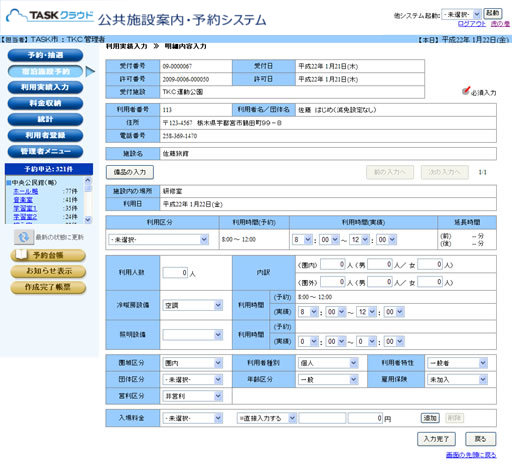This screenshot has height=472, width=512.
Task: Open the 利用者種別 個人 dropdown
Action: [328, 363]
